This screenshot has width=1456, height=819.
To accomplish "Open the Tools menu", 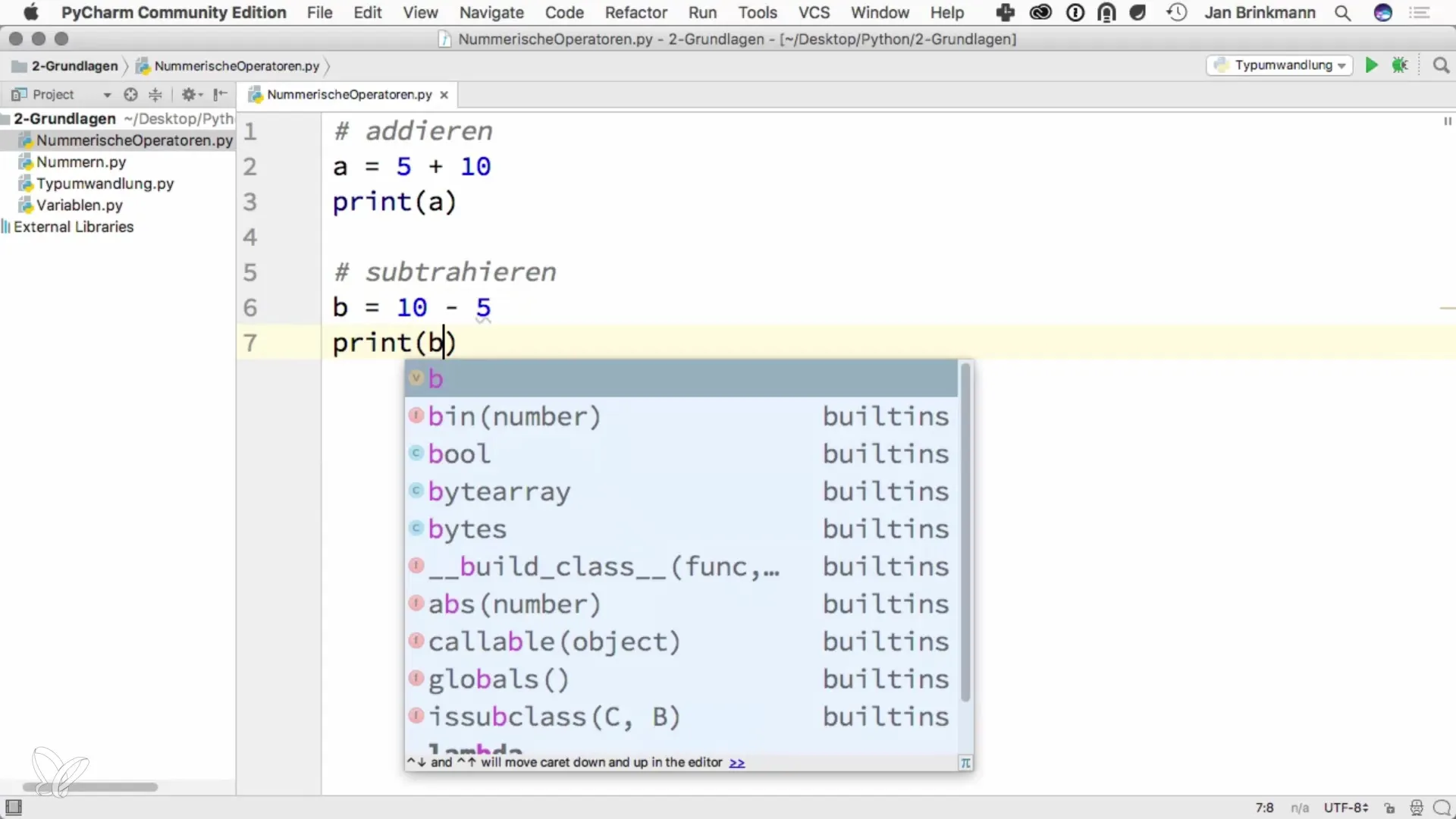I will (758, 12).
